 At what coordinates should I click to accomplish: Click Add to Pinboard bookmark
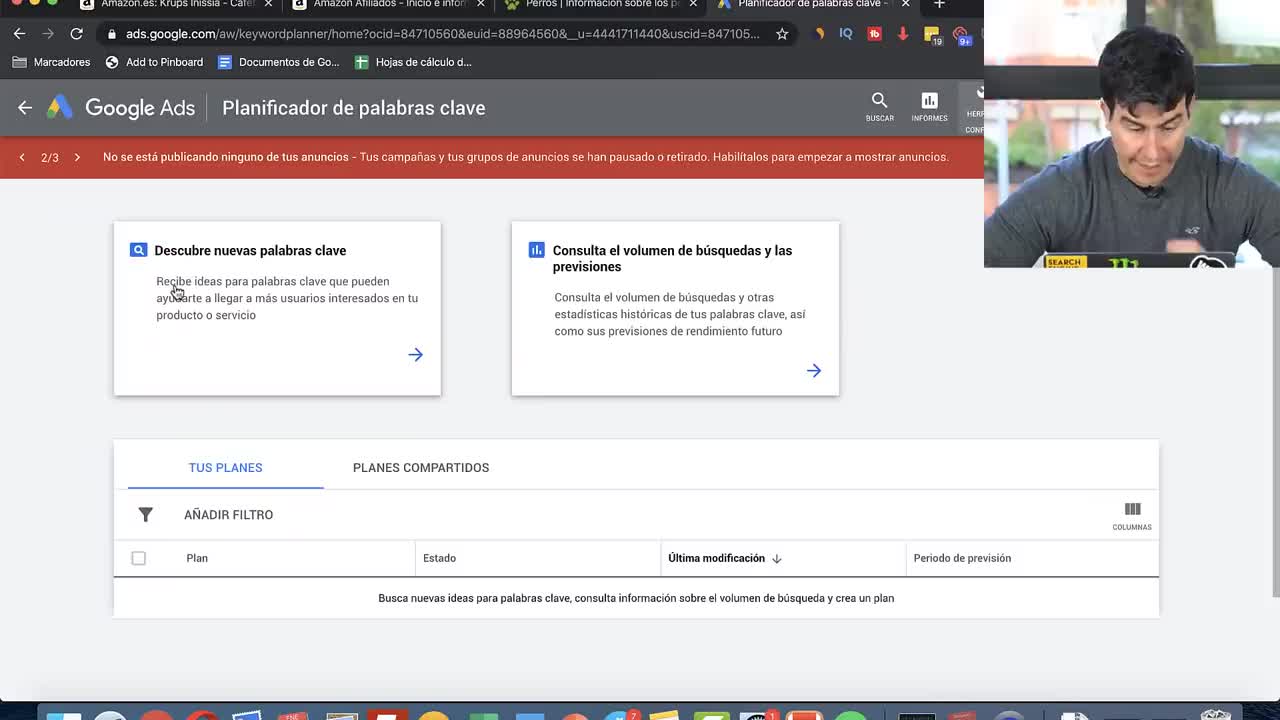pos(154,62)
